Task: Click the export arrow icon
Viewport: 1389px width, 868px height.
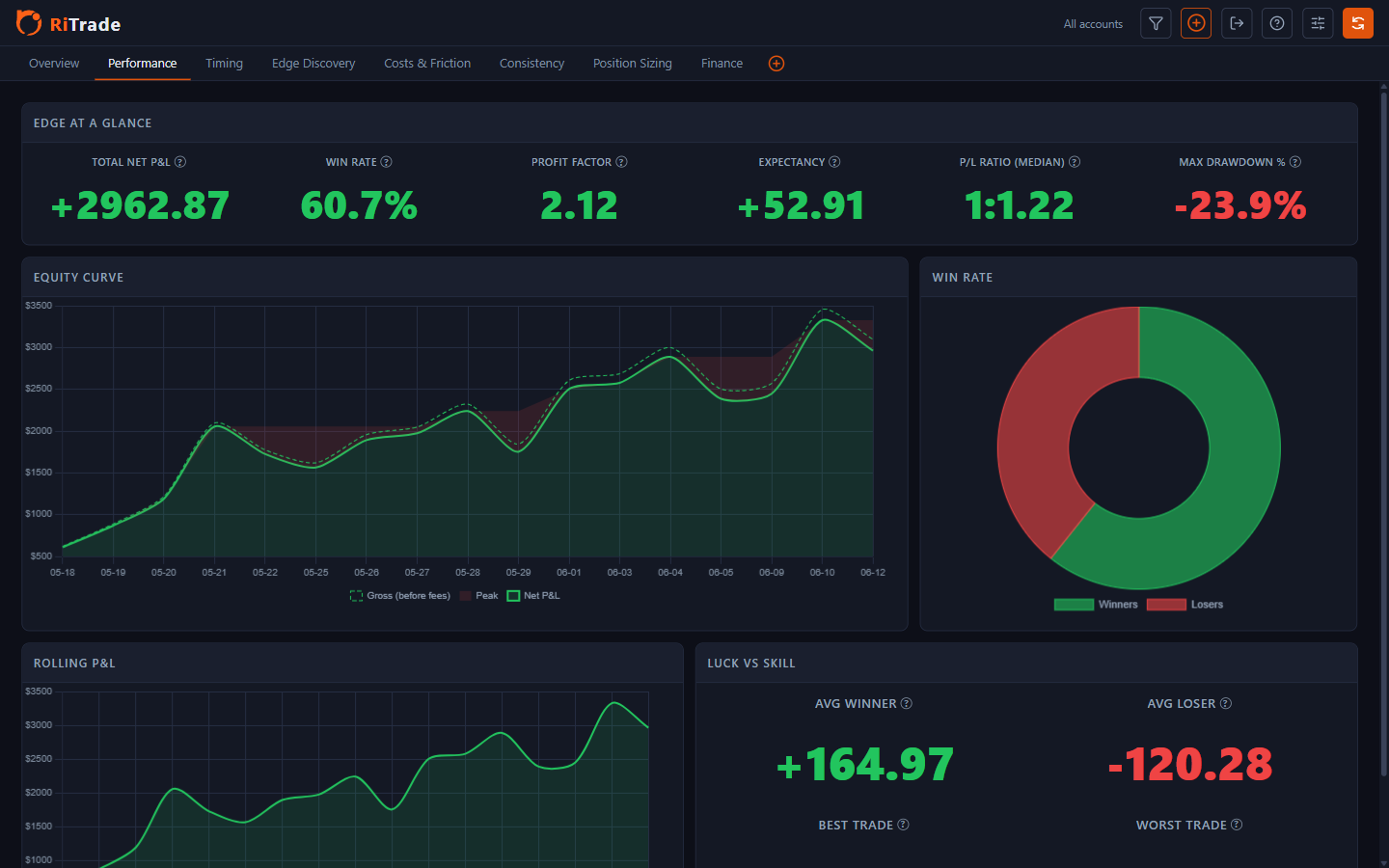Action: 1237,23
